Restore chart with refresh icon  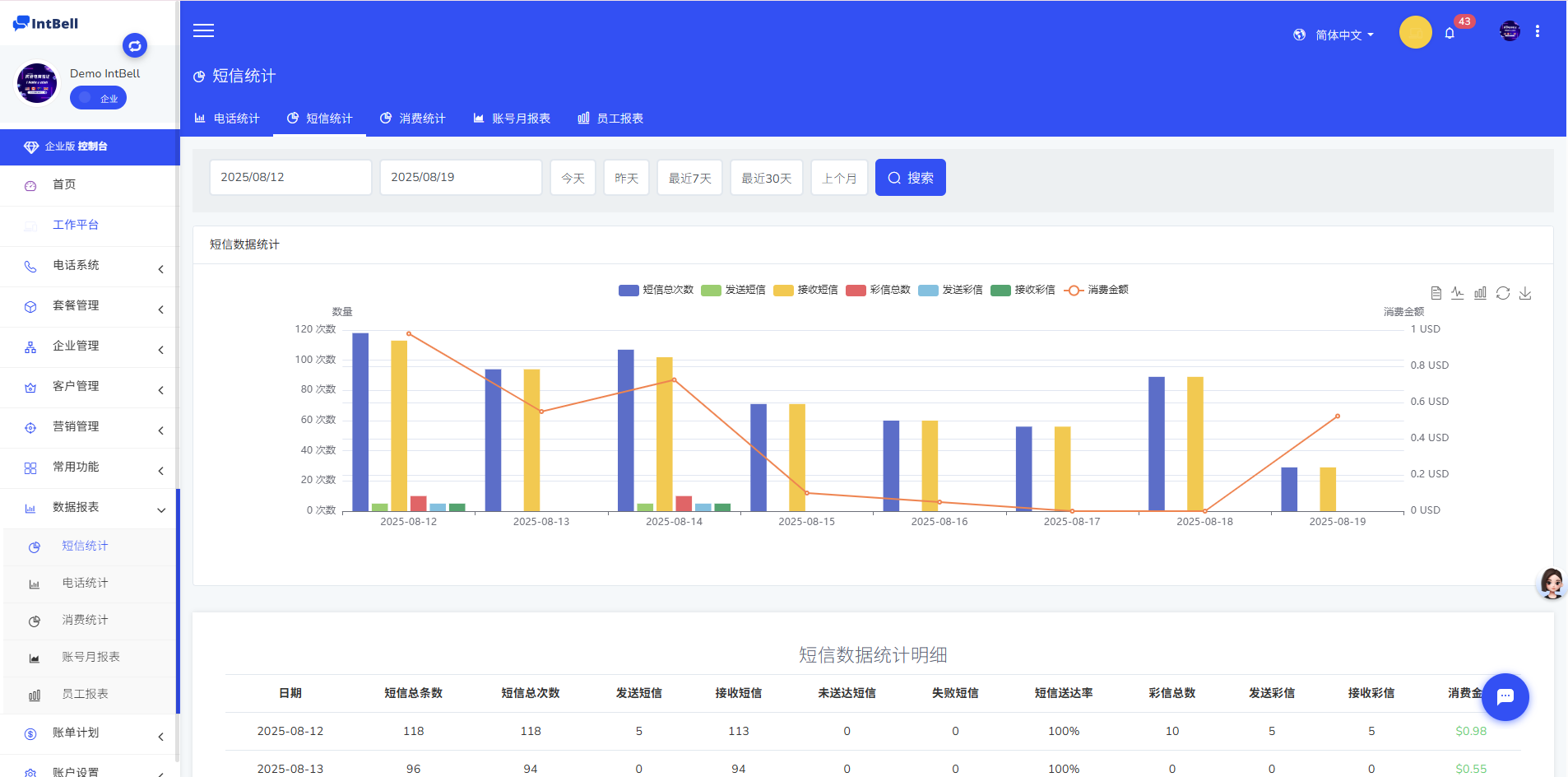tap(1503, 293)
